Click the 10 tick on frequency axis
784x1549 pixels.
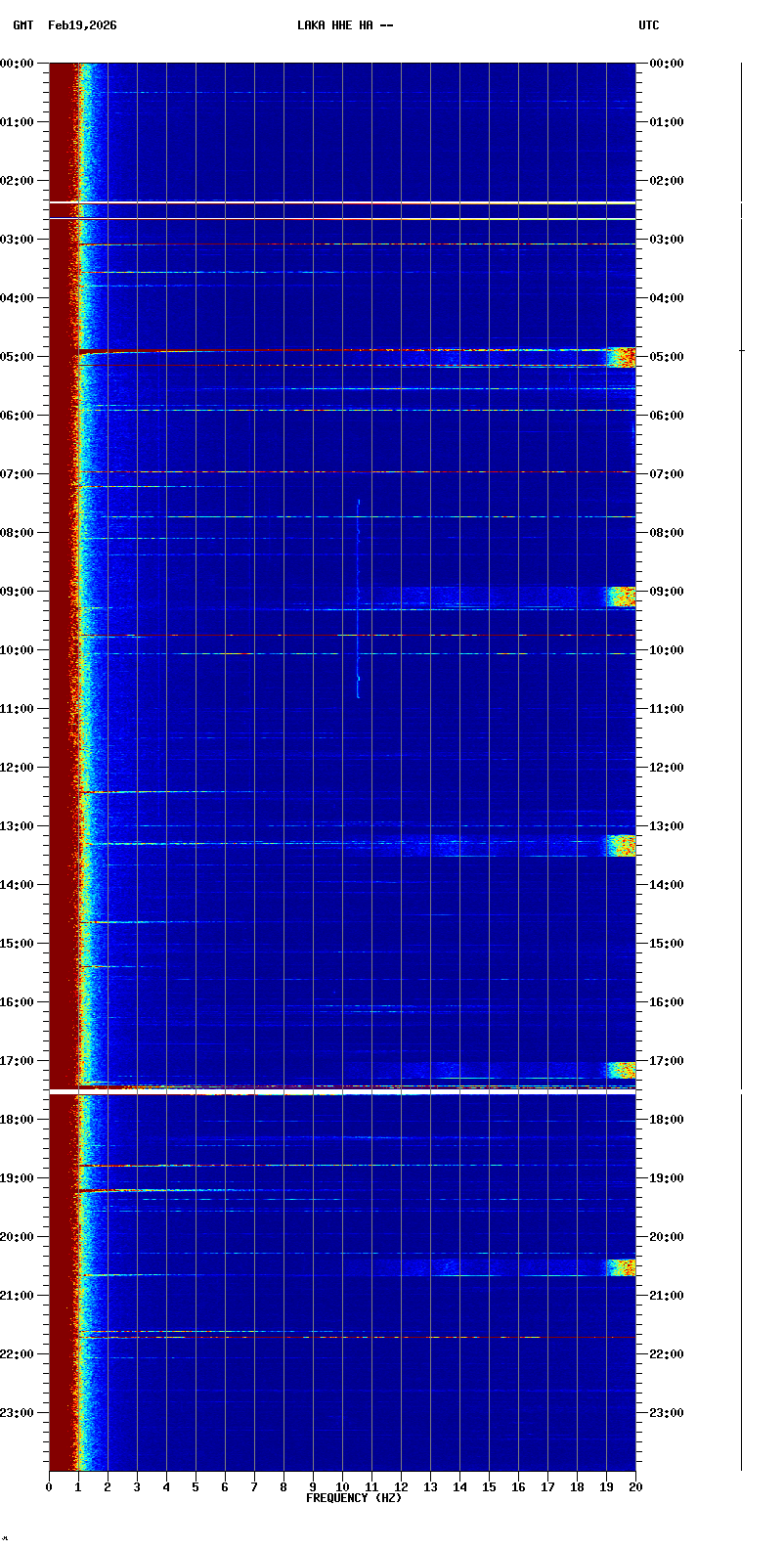[x=342, y=1487]
